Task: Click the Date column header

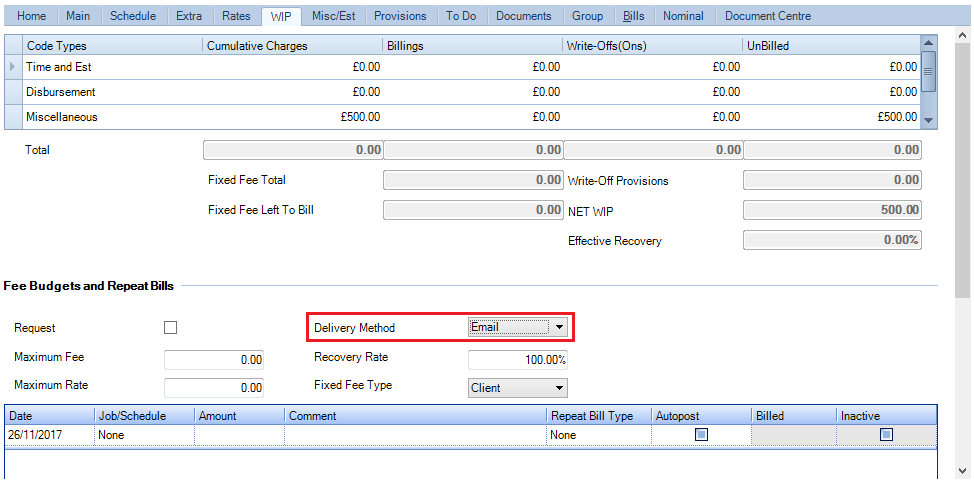Action: click(x=50, y=416)
